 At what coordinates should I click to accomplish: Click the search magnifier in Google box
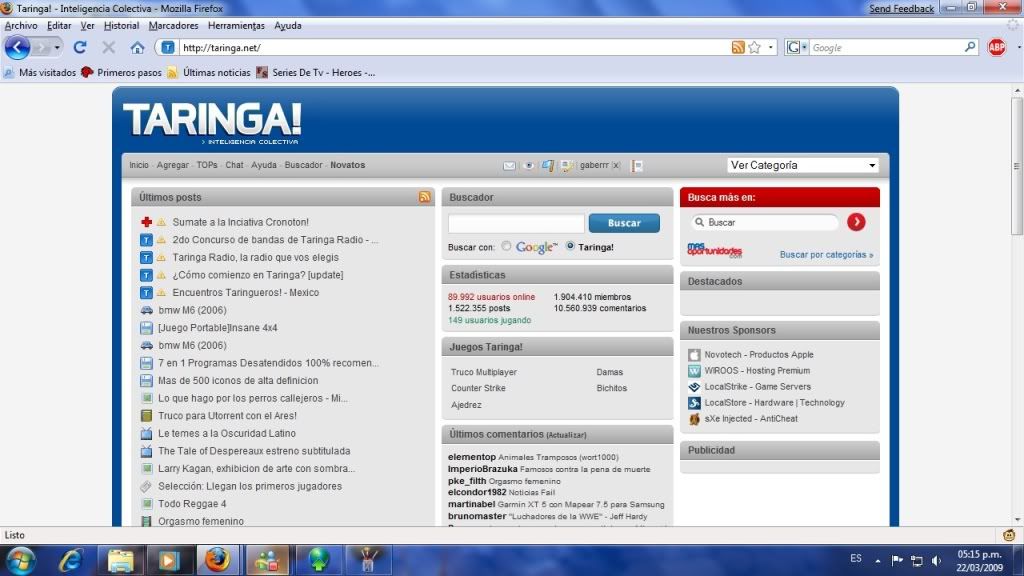click(970, 47)
